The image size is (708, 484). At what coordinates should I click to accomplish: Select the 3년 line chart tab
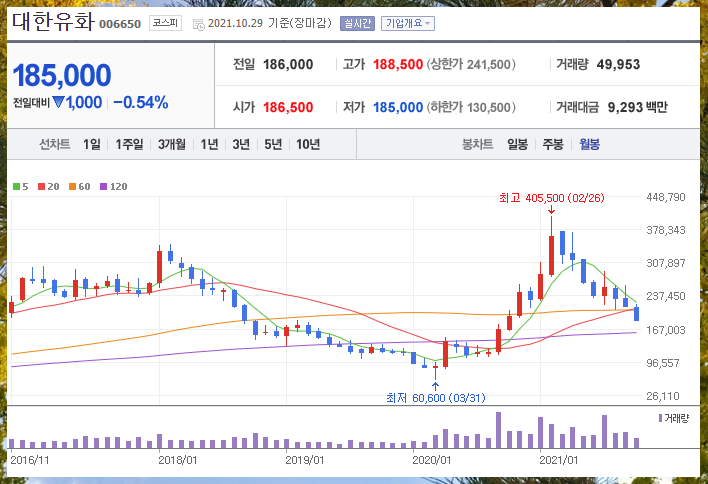click(241, 144)
